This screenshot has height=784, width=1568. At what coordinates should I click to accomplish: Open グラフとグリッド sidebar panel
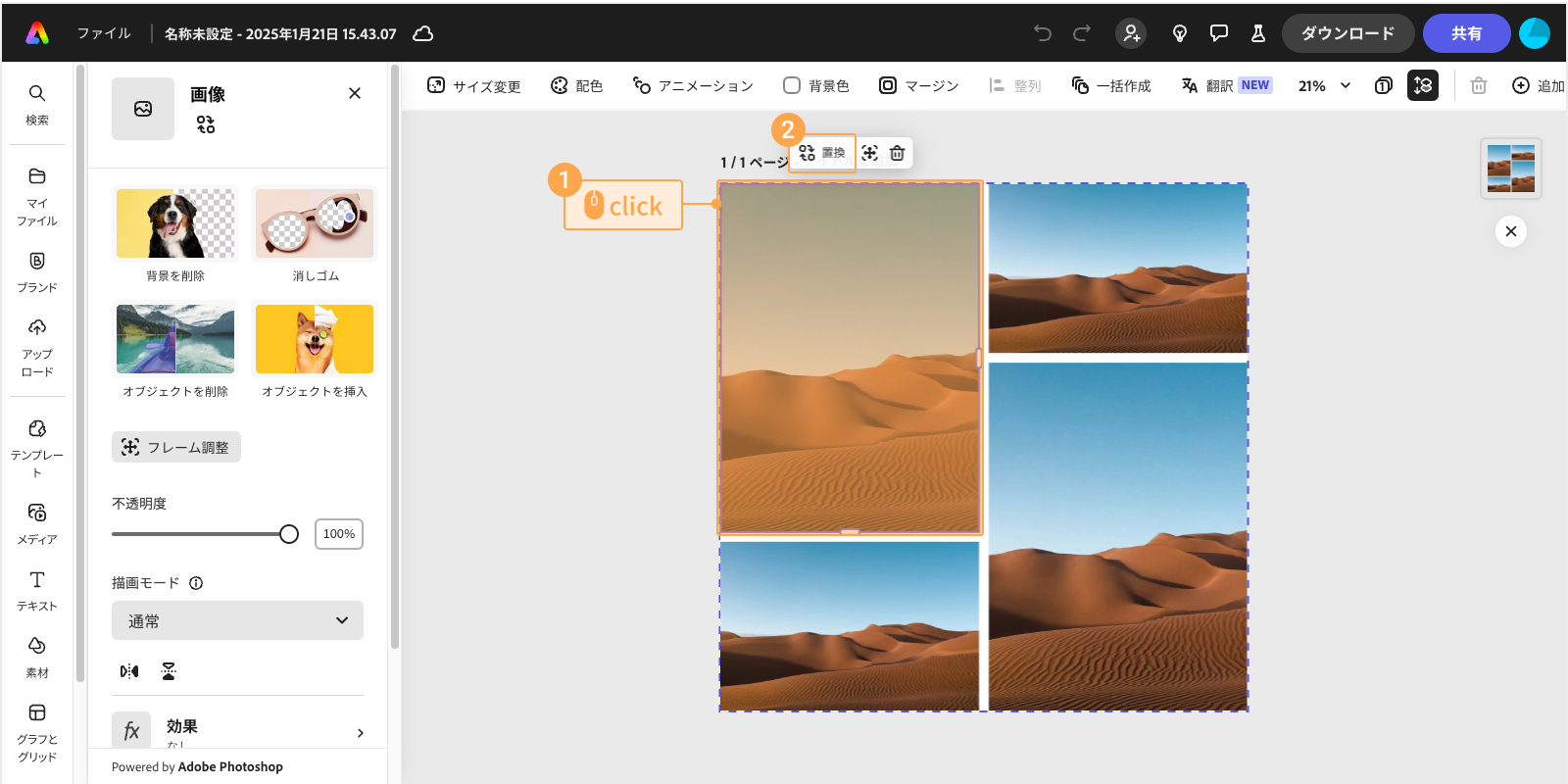37,732
